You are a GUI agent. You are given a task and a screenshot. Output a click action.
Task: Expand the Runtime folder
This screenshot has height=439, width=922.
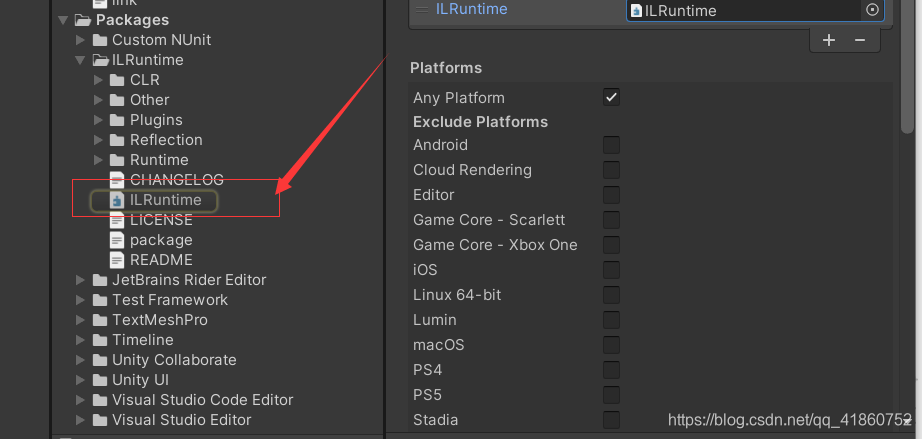click(98, 160)
